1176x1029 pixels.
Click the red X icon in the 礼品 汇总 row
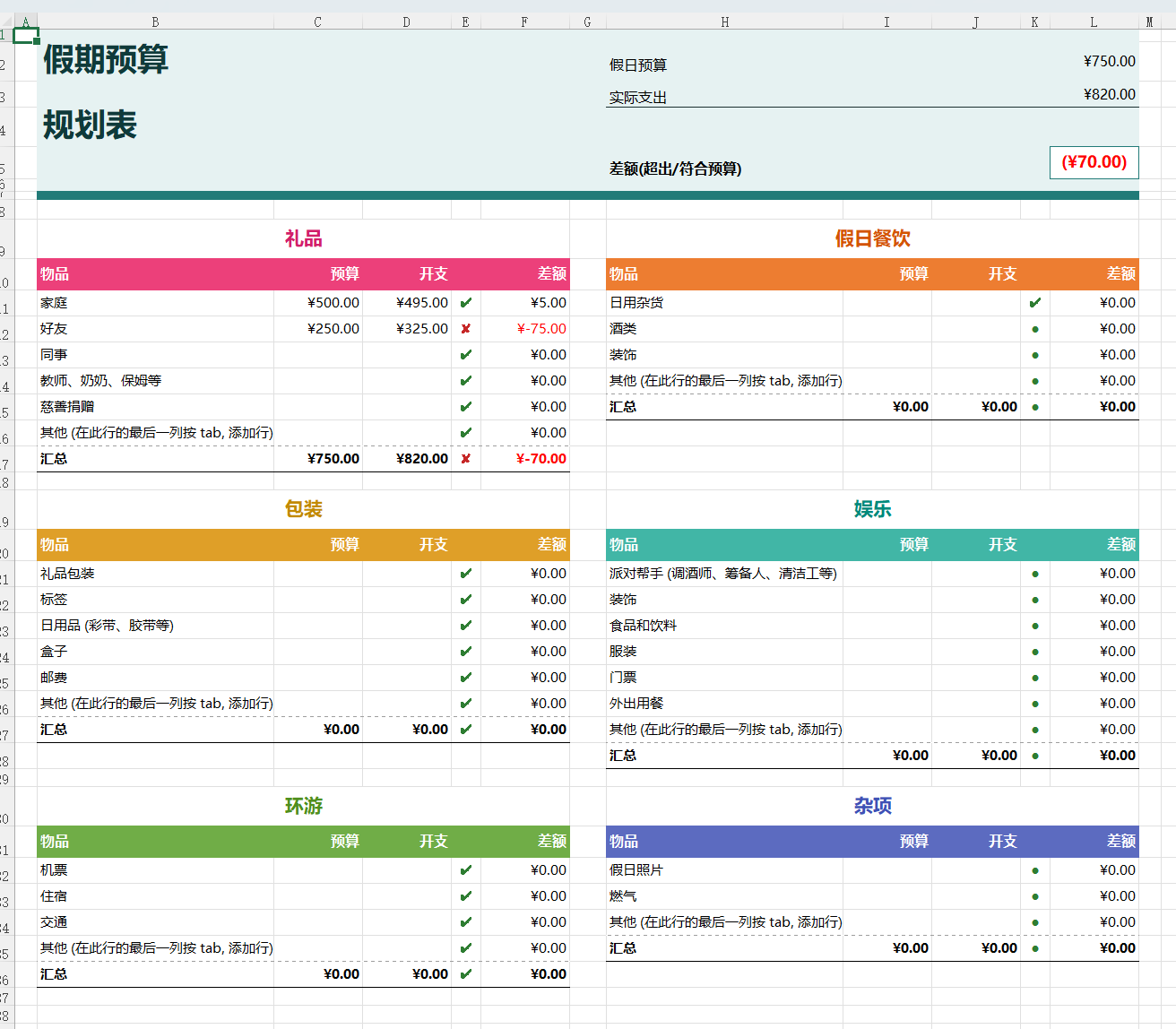click(x=465, y=459)
